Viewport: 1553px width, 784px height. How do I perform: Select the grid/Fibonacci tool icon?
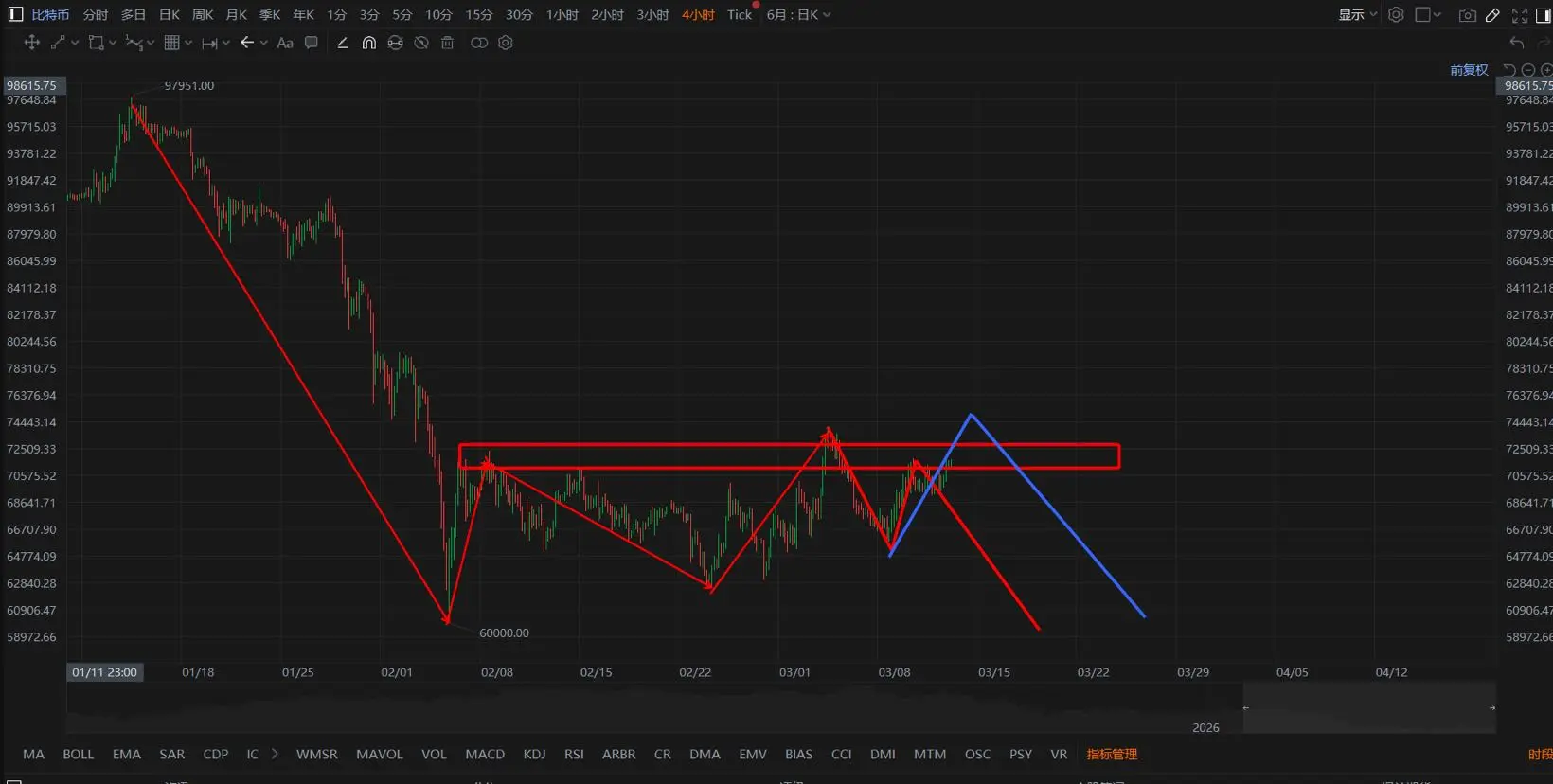click(x=171, y=43)
